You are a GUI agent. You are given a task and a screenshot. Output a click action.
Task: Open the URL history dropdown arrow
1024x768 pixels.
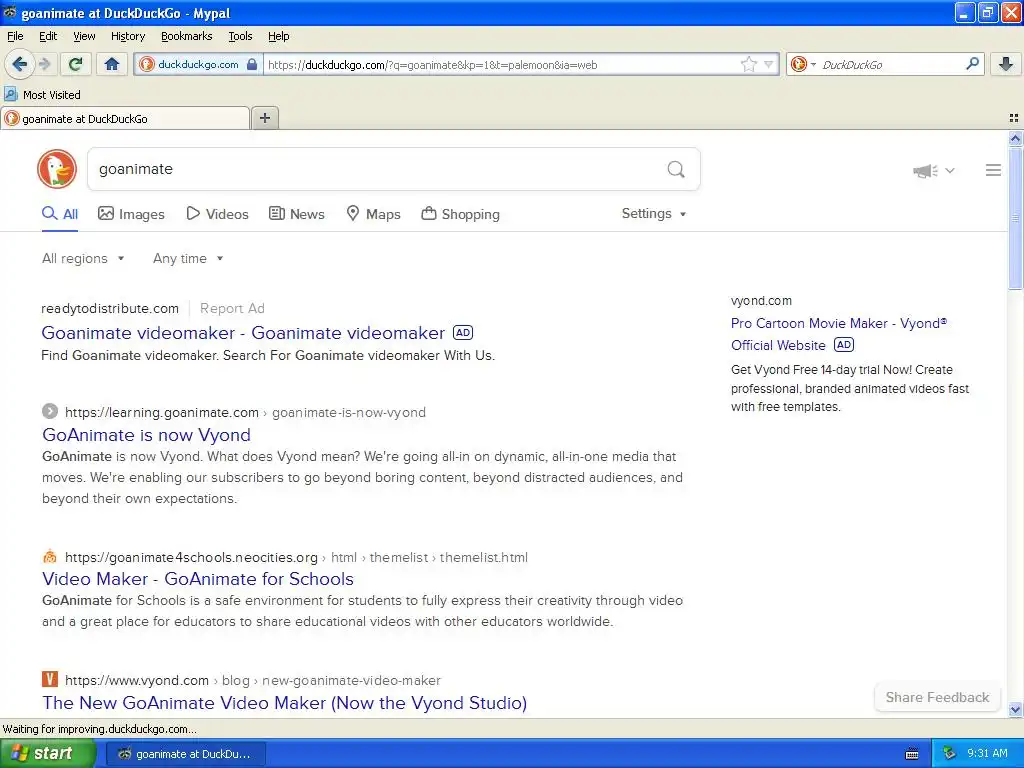click(x=769, y=64)
